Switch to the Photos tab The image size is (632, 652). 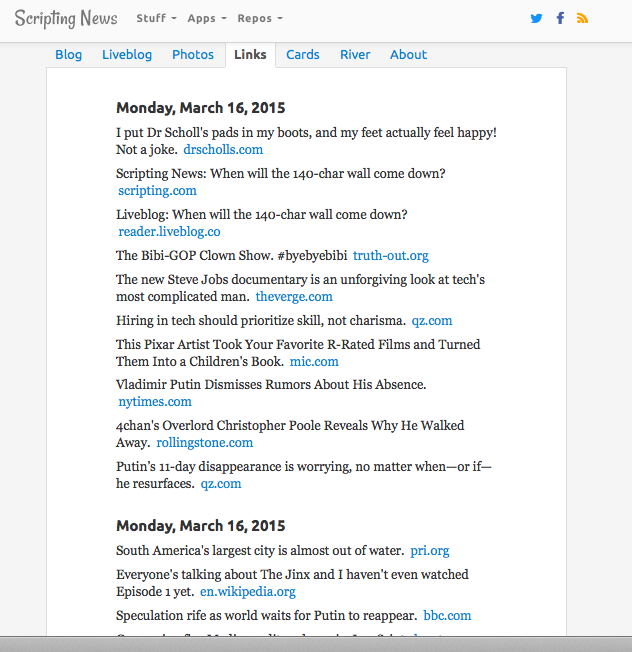[x=193, y=54]
